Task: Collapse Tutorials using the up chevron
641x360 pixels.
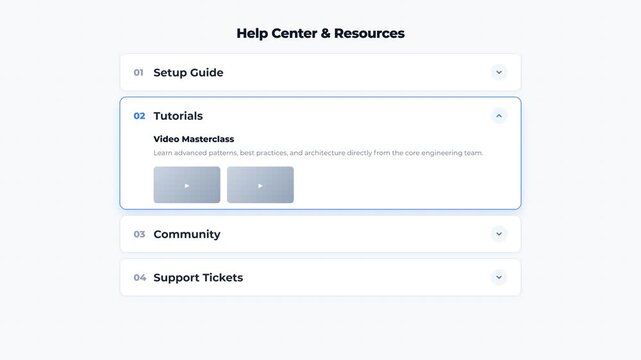Action: pos(499,116)
